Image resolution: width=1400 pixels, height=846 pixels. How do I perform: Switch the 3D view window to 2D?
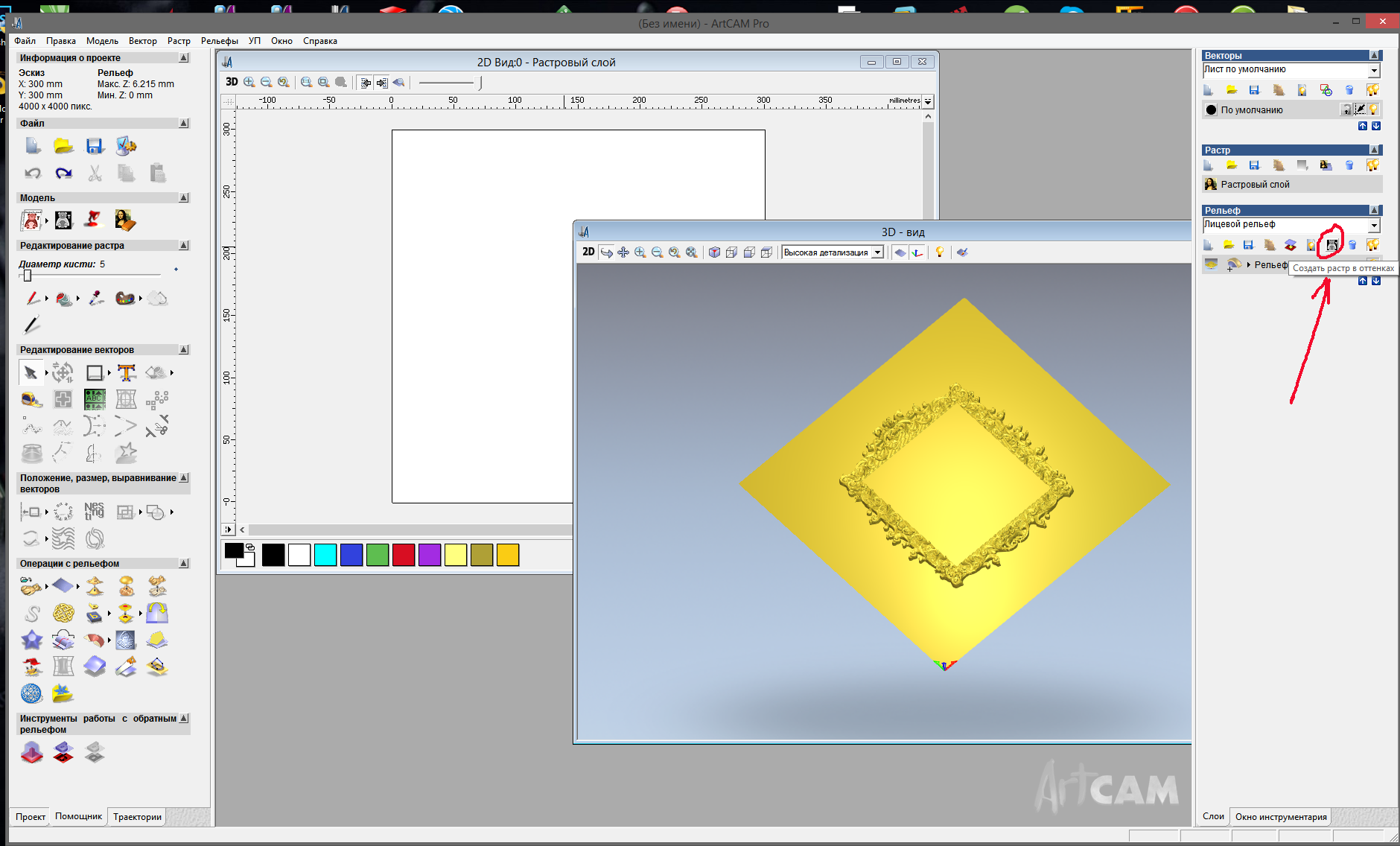pos(588,252)
